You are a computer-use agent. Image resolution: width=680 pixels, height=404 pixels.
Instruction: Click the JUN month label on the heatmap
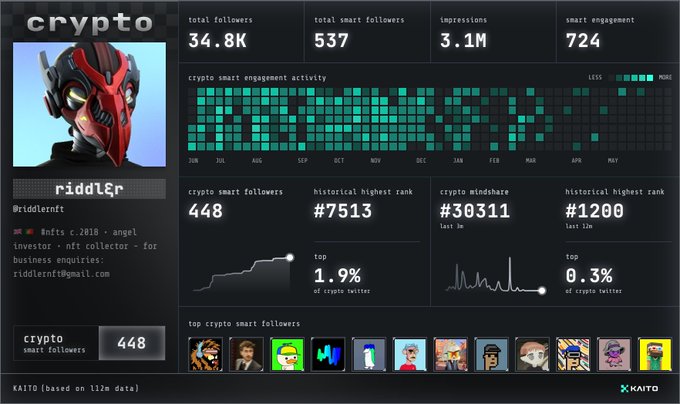click(193, 161)
